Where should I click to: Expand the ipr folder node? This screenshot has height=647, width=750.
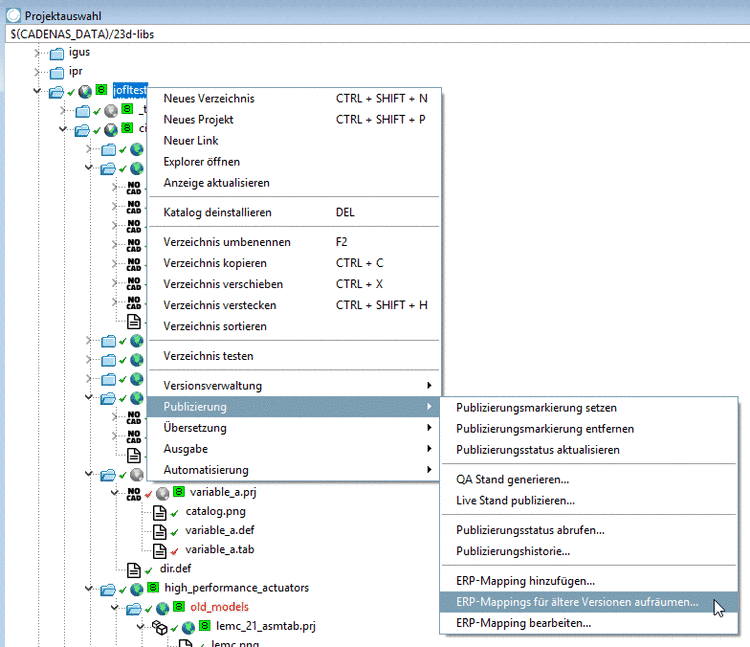pyautogui.click(x=37, y=72)
